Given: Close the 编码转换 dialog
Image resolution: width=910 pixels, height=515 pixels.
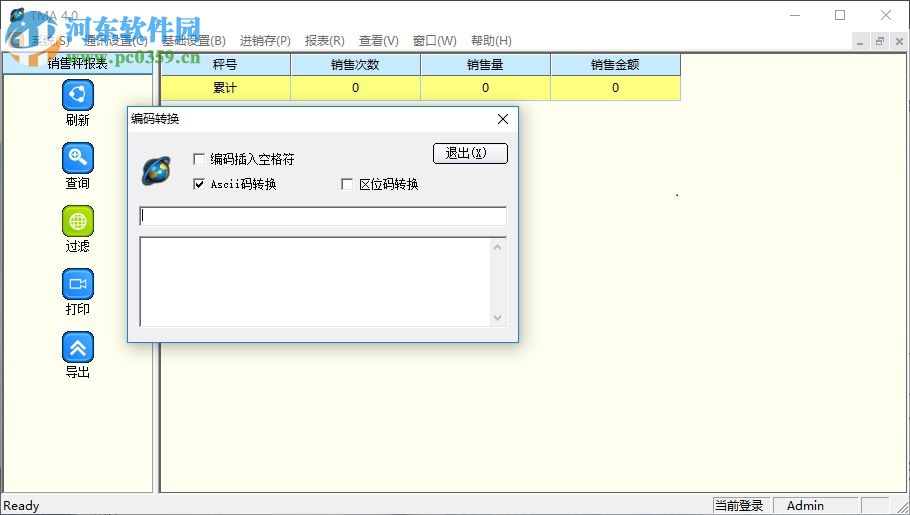Looking at the screenshot, I should tap(503, 119).
